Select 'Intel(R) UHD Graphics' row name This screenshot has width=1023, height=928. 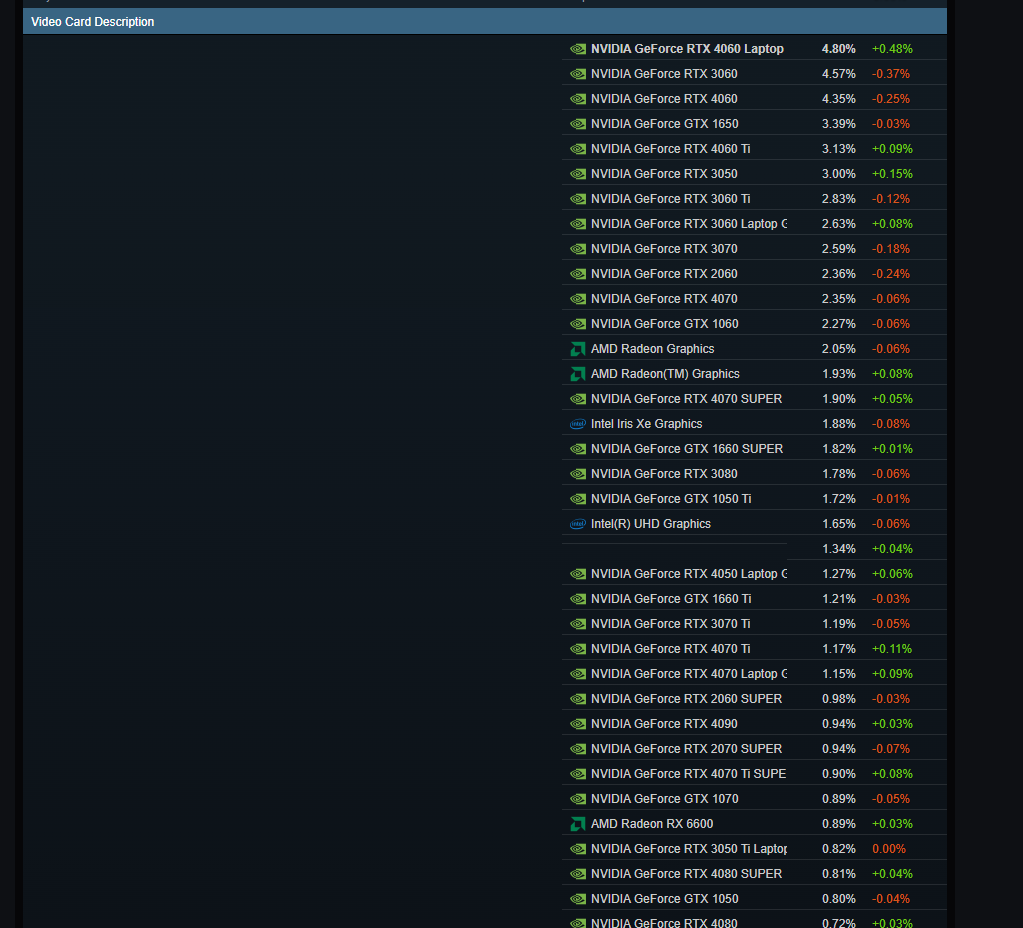coord(651,524)
